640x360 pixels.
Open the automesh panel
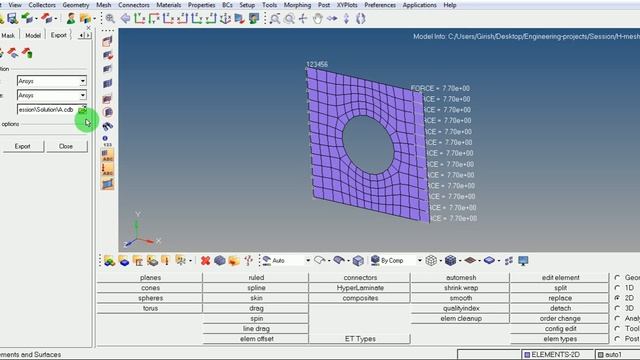point(460,278)
